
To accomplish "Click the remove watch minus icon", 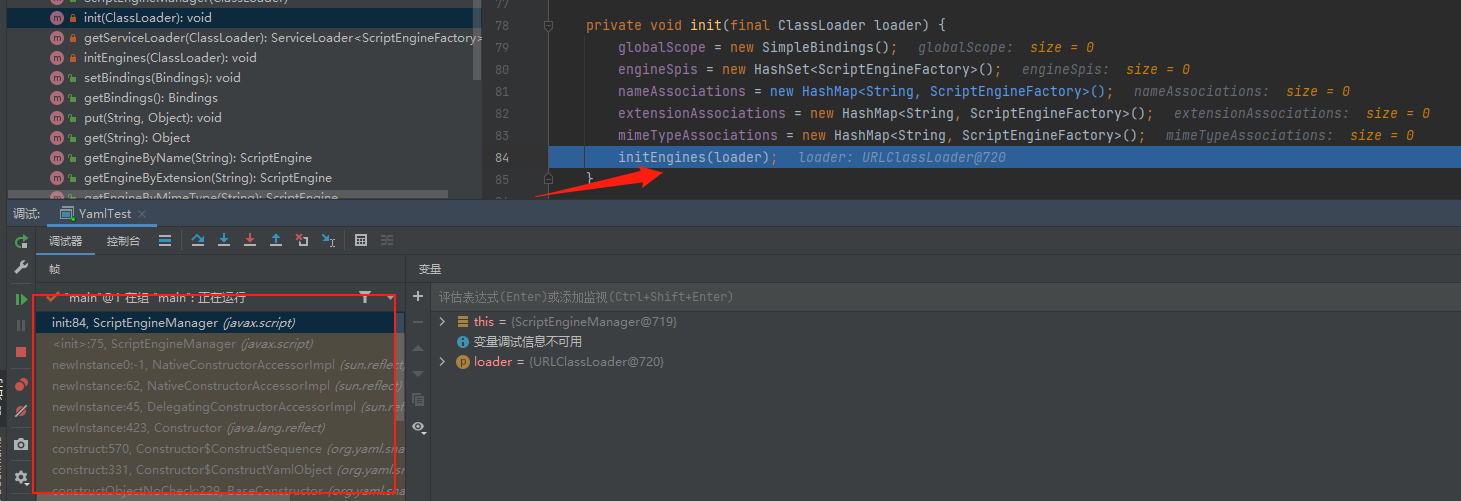I will [418, 322].
